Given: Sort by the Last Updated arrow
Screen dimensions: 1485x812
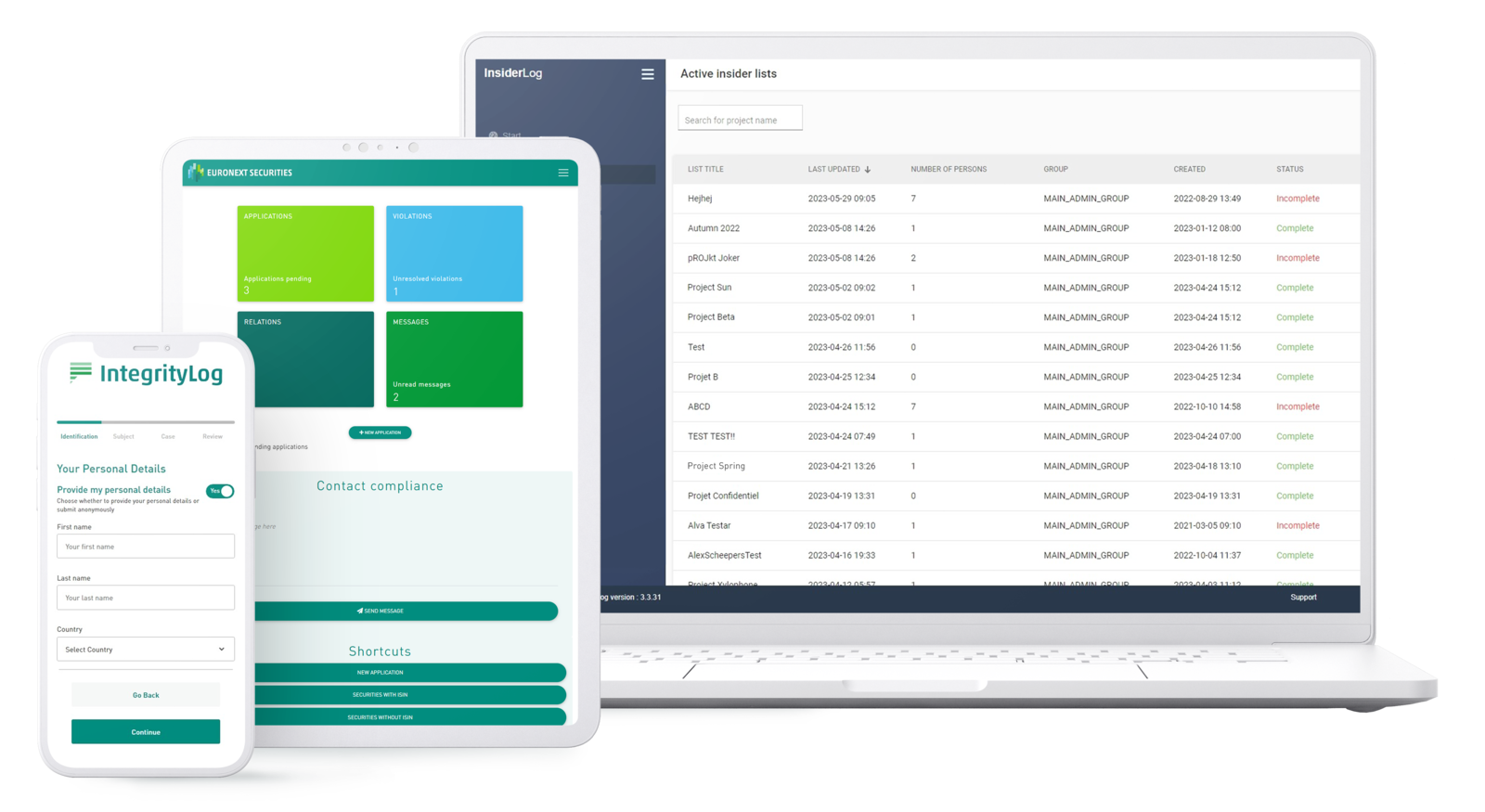Looking at the screenshot, I should [x=868, y=170].
